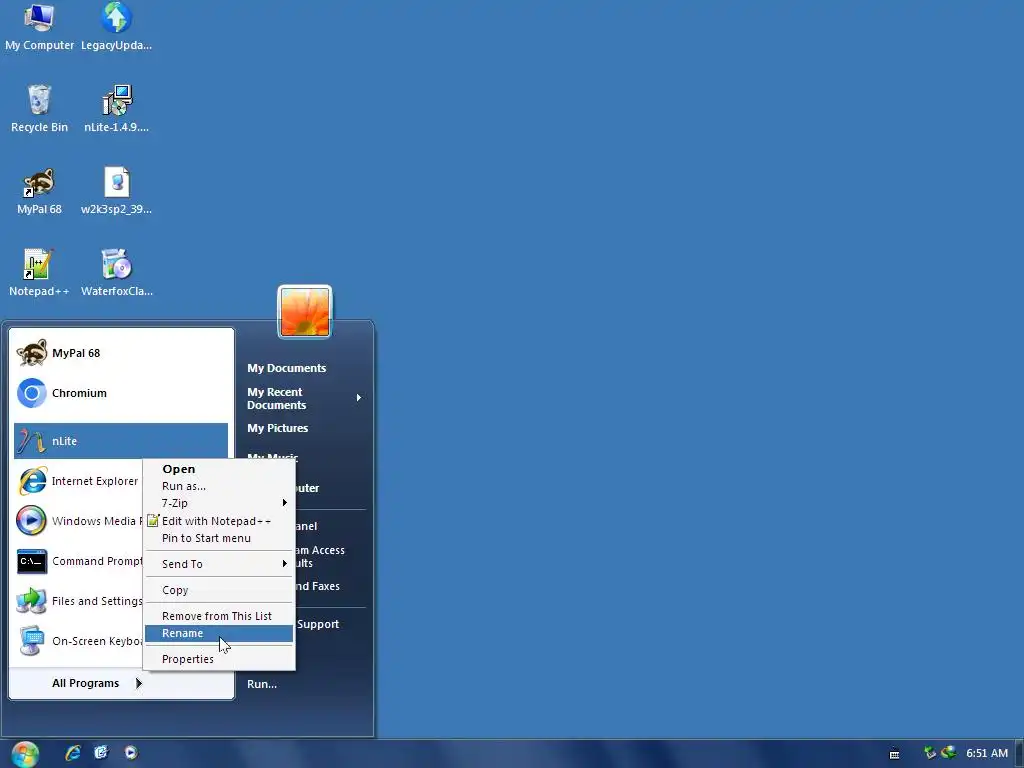The height and width of the screenshot is (768, 1024).
Task: Select the Notepad++ desktop shortcut
Action: 39,273
